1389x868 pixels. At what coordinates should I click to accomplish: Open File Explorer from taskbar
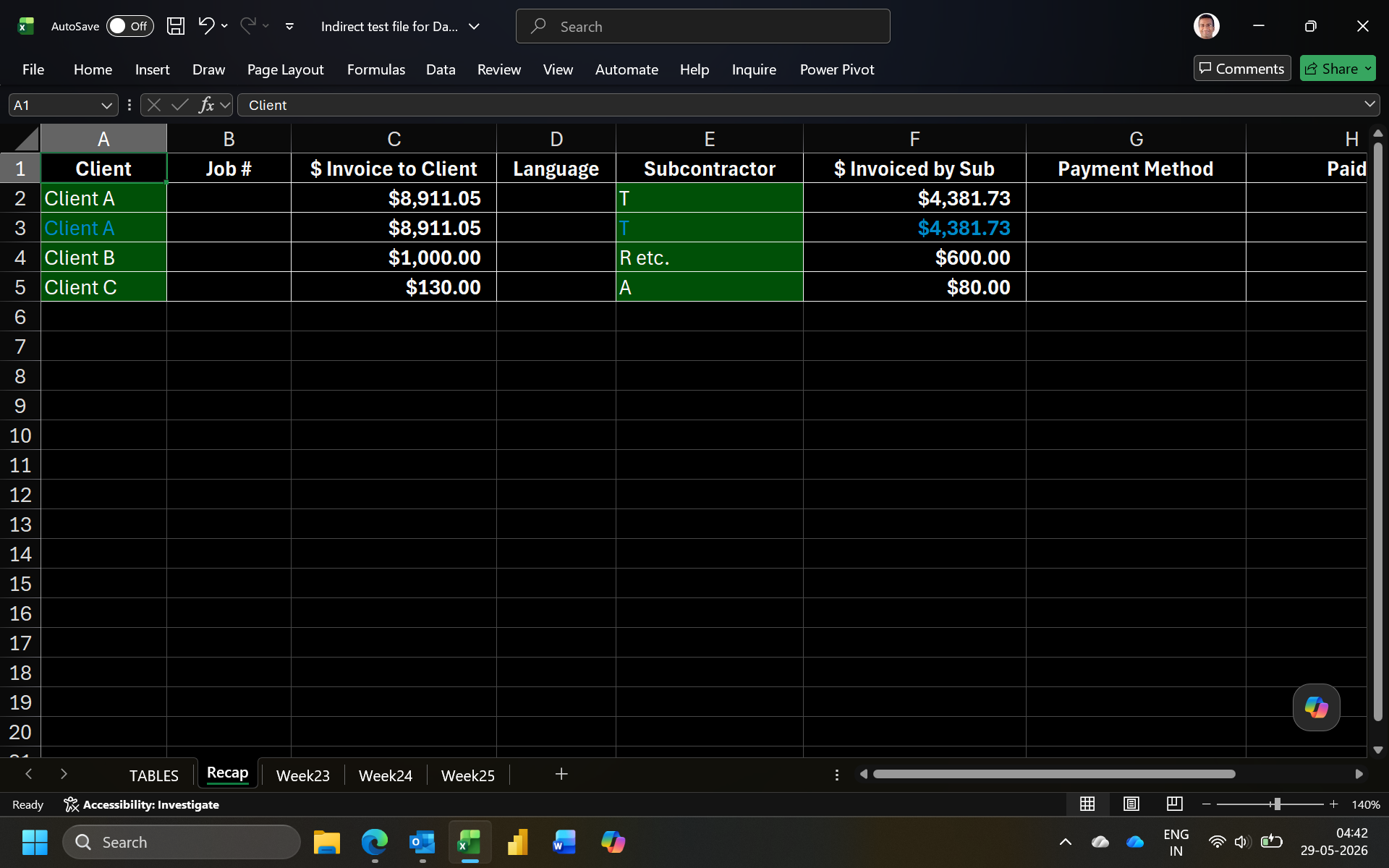pyautogui.click(x=326, y=842)
